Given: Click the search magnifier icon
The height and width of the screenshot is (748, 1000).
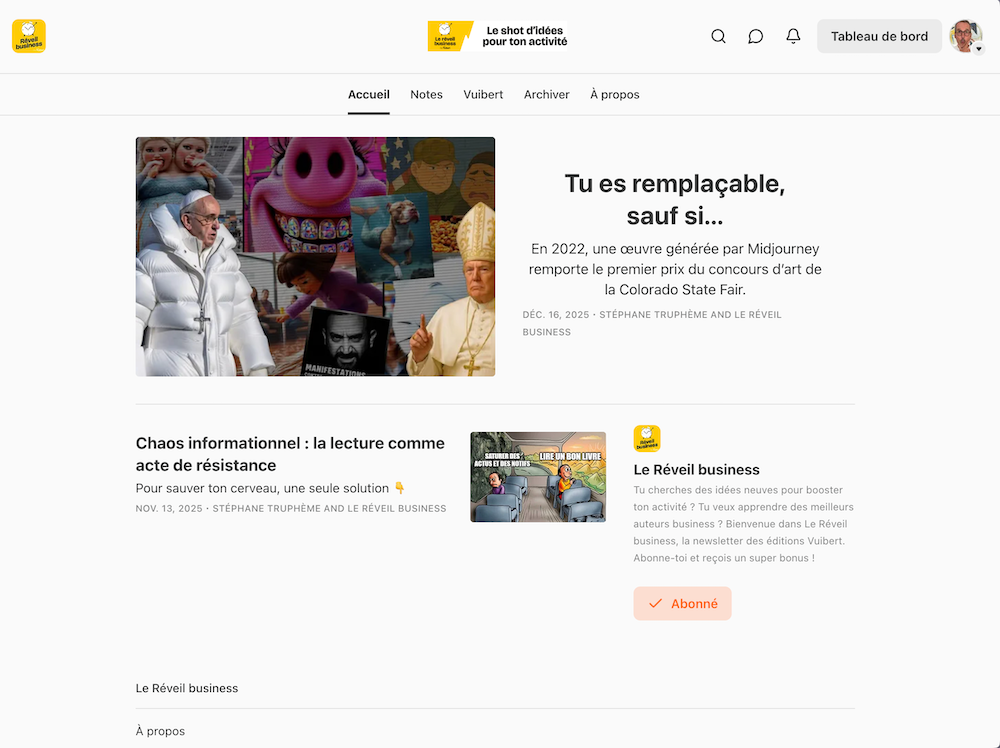Looking at the screenshot, I should pyautogui.click(x=718, y=36).
